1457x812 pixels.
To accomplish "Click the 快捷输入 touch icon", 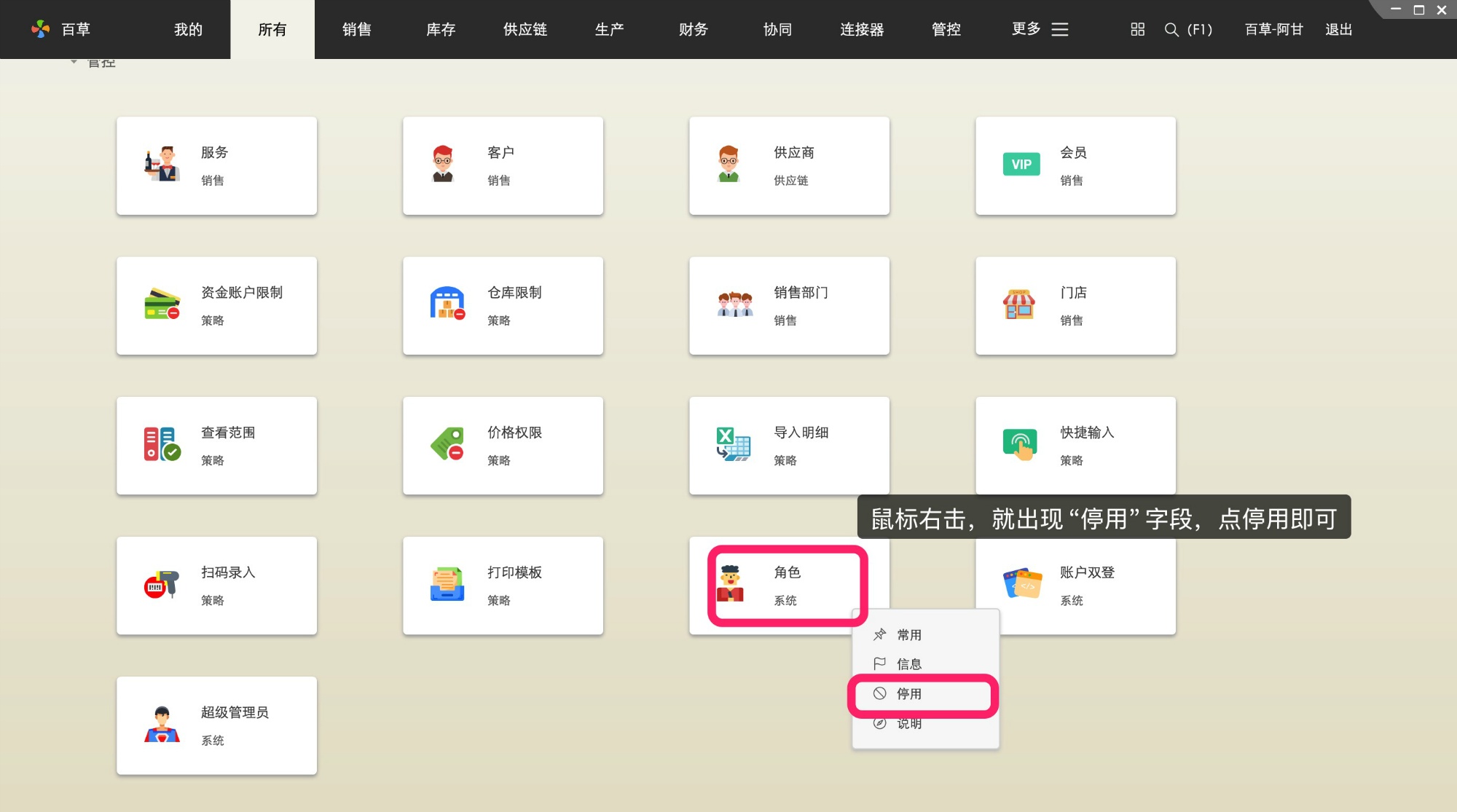I will coord(1020,444).
